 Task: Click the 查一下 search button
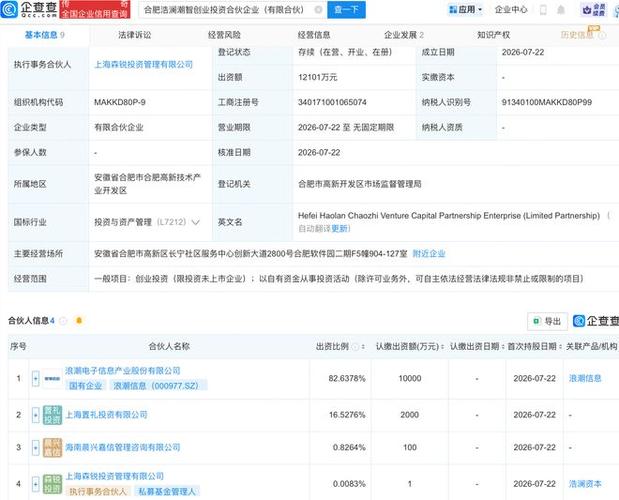[346, 9]
